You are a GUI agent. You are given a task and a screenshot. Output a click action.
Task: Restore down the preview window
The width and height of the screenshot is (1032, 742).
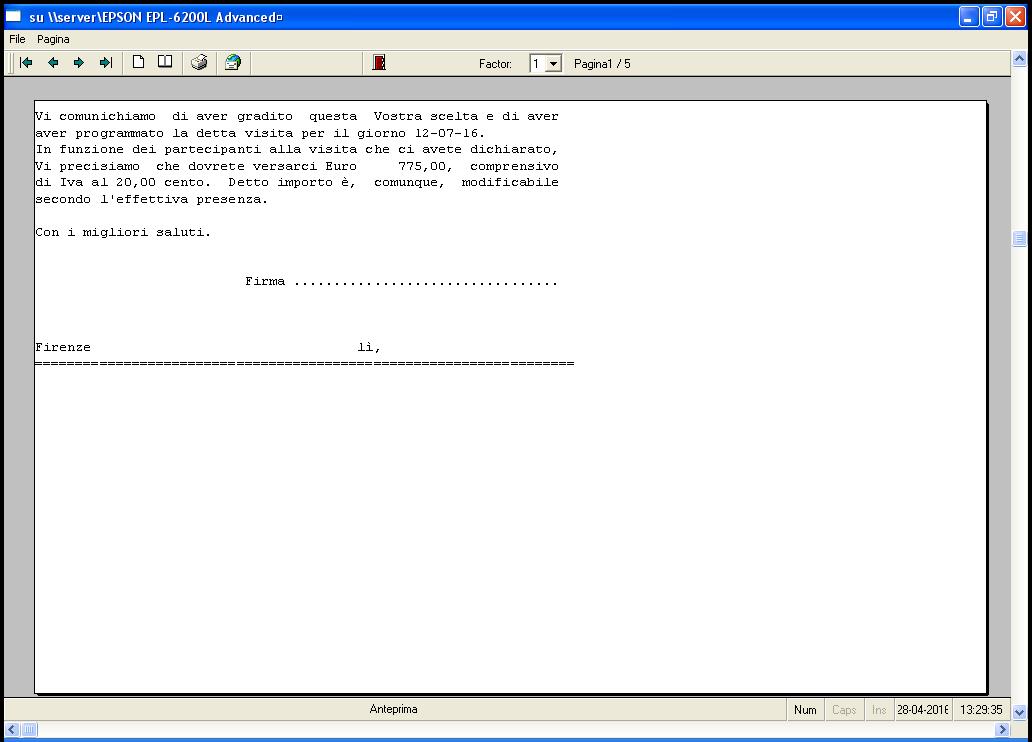[992, 16]
